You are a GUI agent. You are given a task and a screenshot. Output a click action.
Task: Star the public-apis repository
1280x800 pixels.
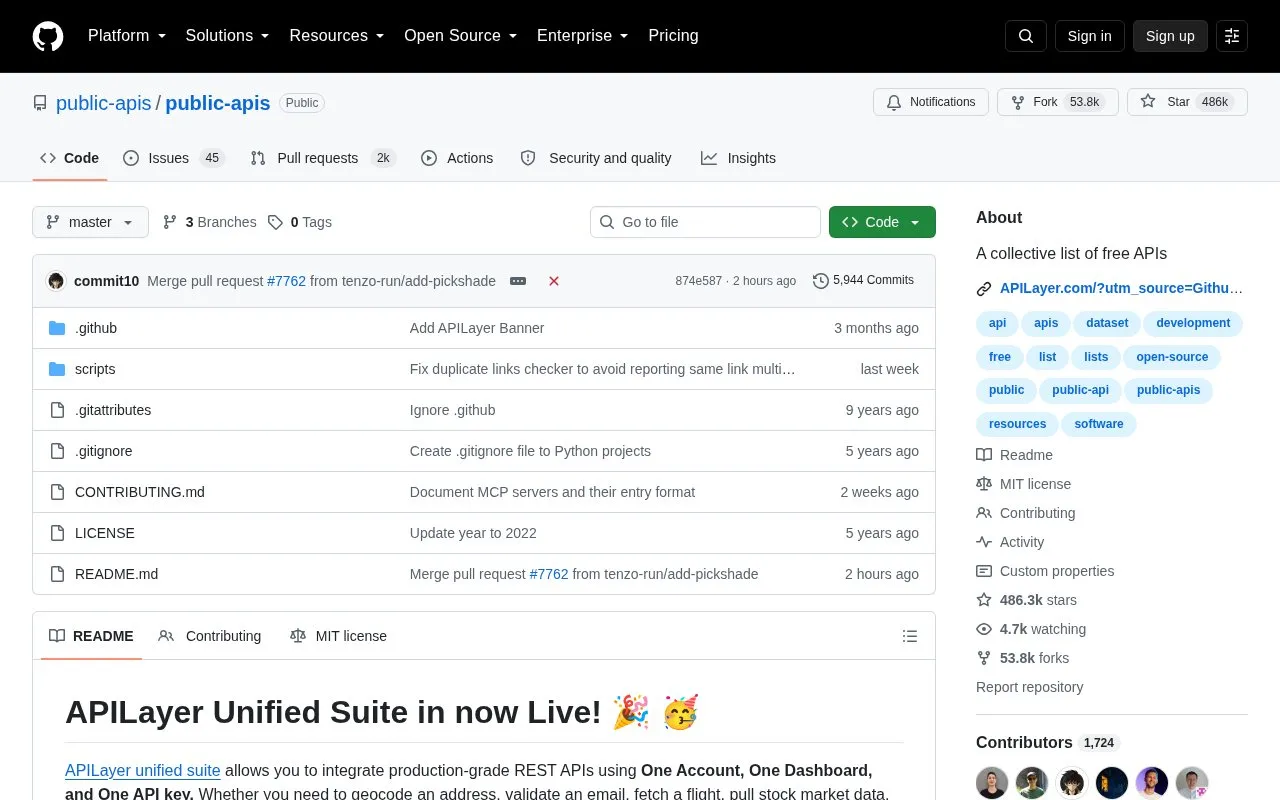pos(1187,102)
